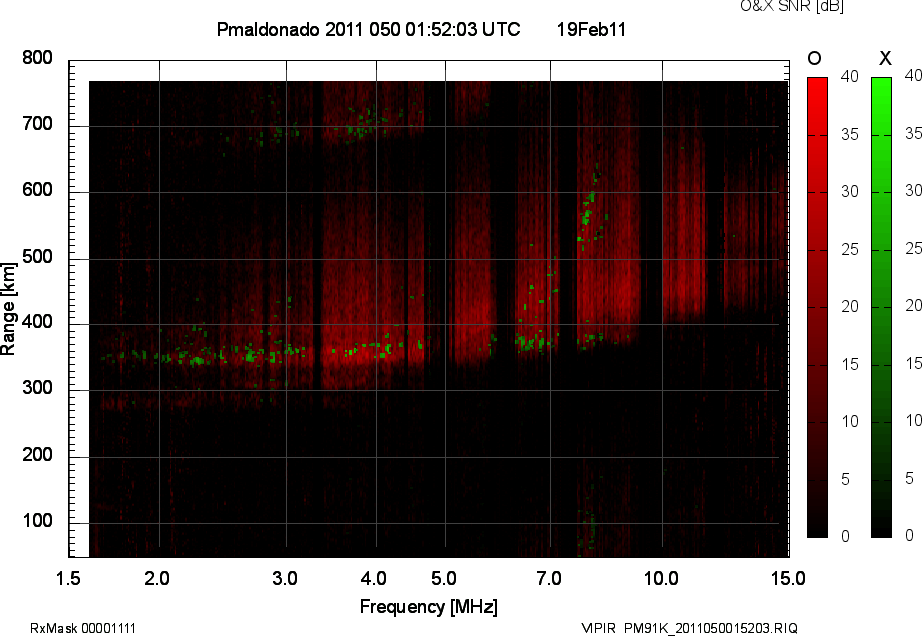This screenshot has width=922, height=636.
Task: Click the 5 dB label on O color bar
Action: 846,480
